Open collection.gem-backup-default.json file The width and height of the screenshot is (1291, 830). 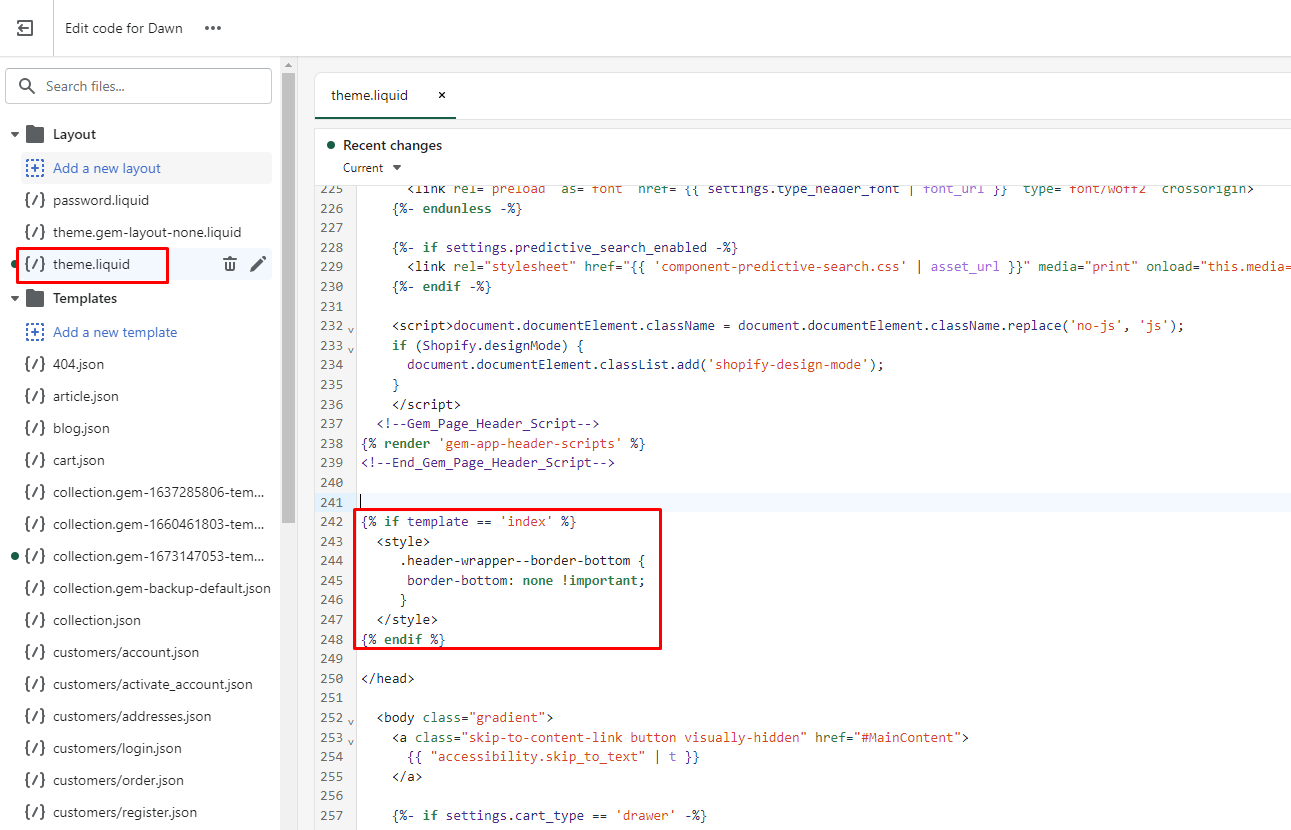pos(162,588)
